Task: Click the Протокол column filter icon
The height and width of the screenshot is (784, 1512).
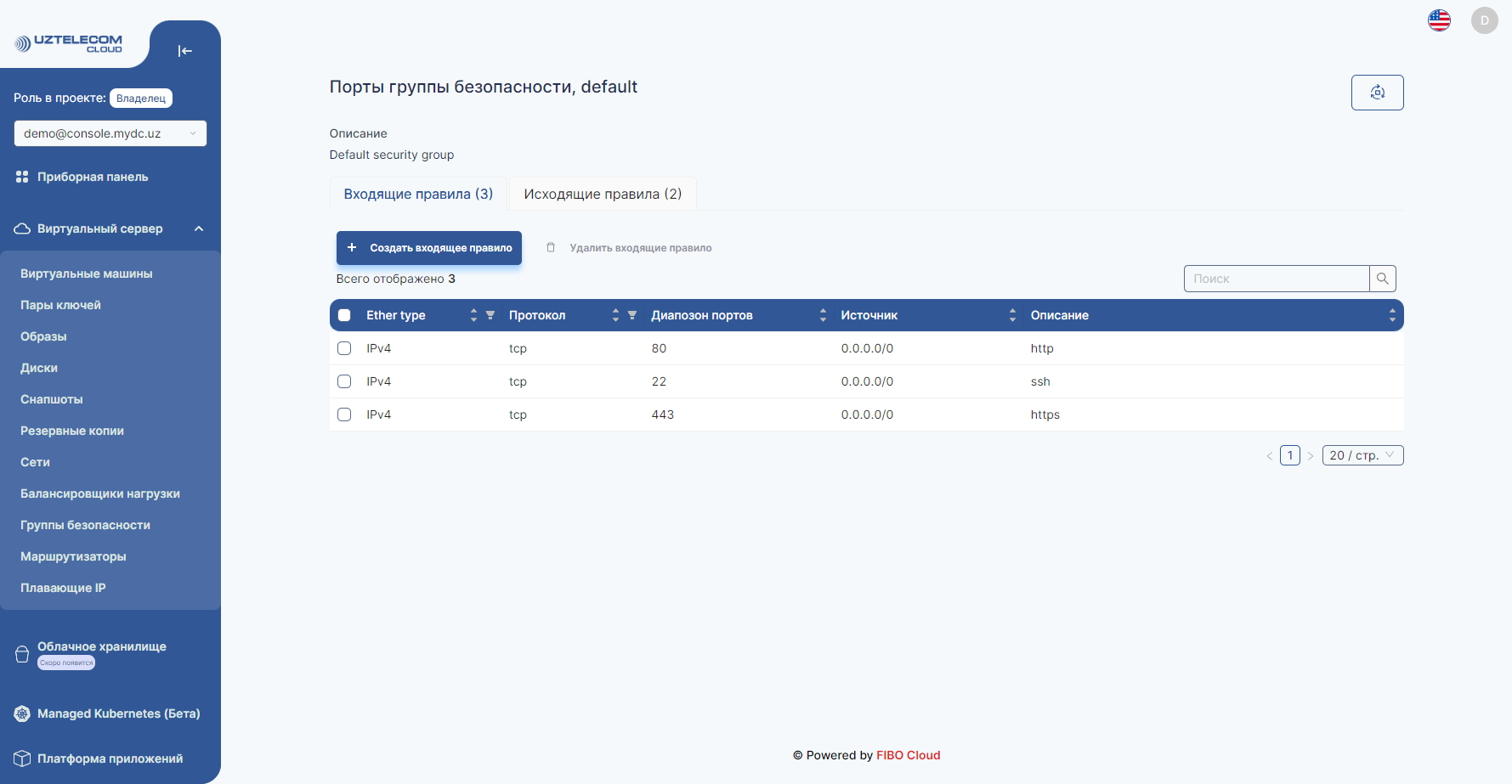Action: [x=632, y=315]
